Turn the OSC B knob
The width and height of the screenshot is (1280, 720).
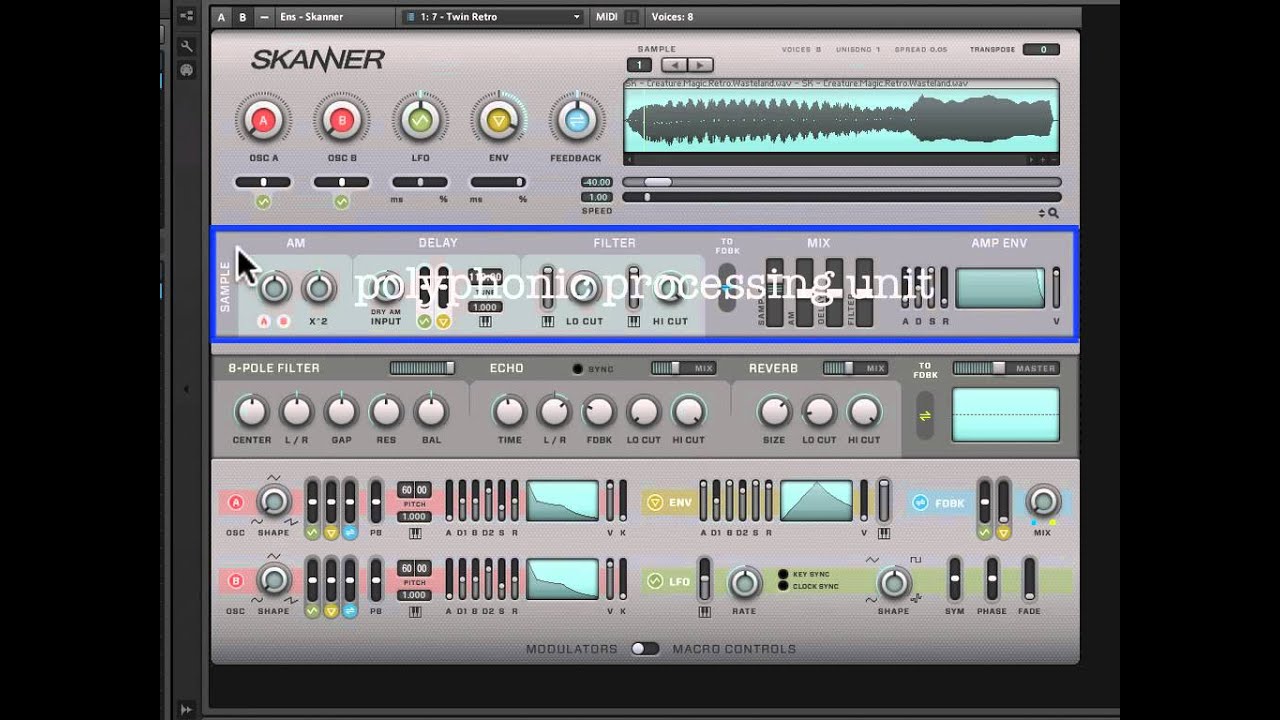point(342,121)
